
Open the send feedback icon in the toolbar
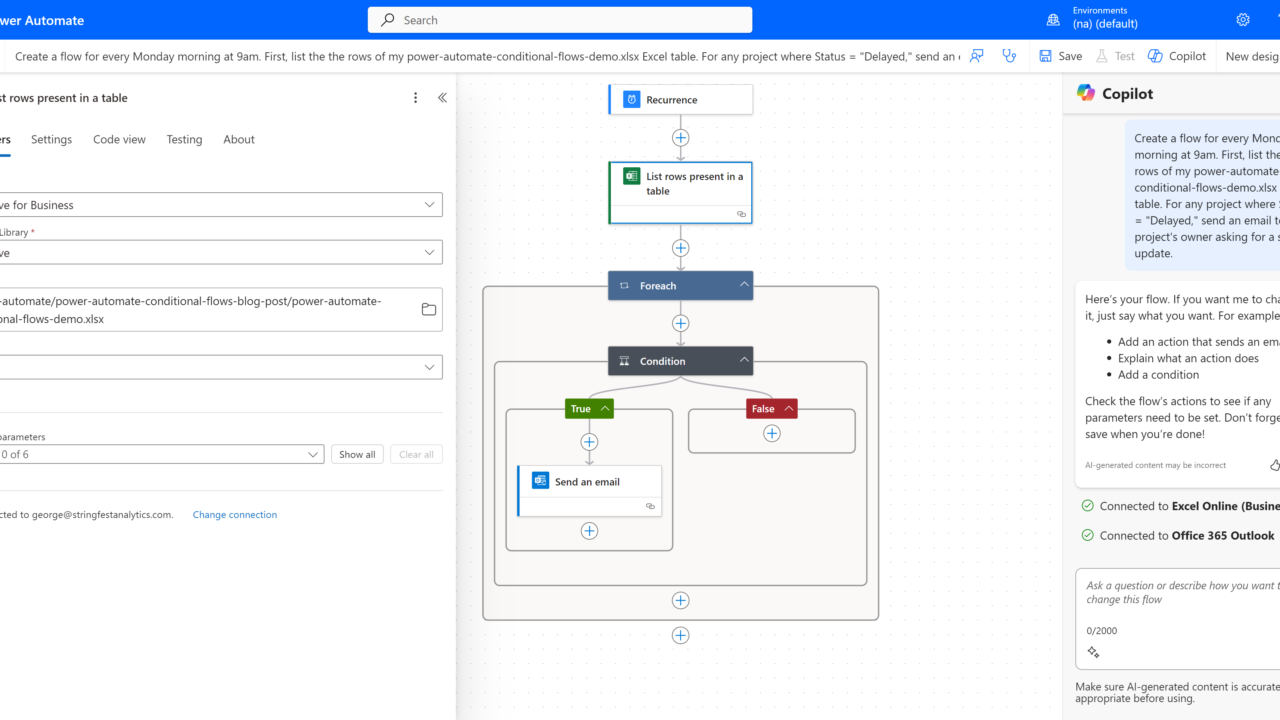pos(977,56)
